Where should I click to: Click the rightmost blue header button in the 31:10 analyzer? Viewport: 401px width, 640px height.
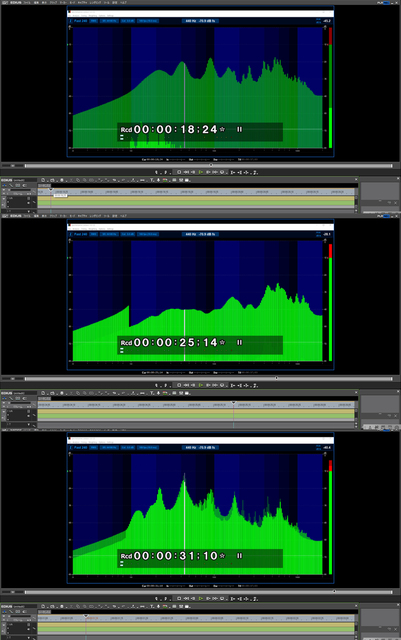pyautogui.click(x=148, y=448)
